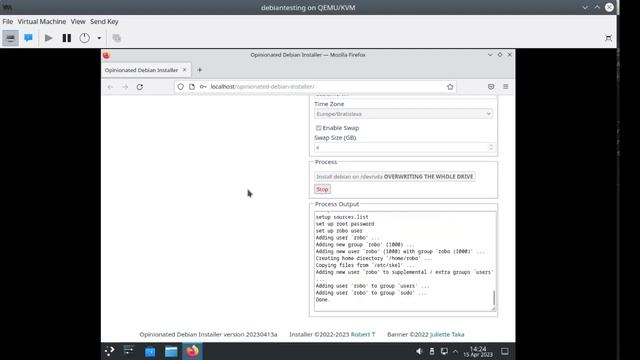The height and width of the screenshot is (360, 640).
Task: Minimize the Firefox window
Action: (x=490, y=55)
